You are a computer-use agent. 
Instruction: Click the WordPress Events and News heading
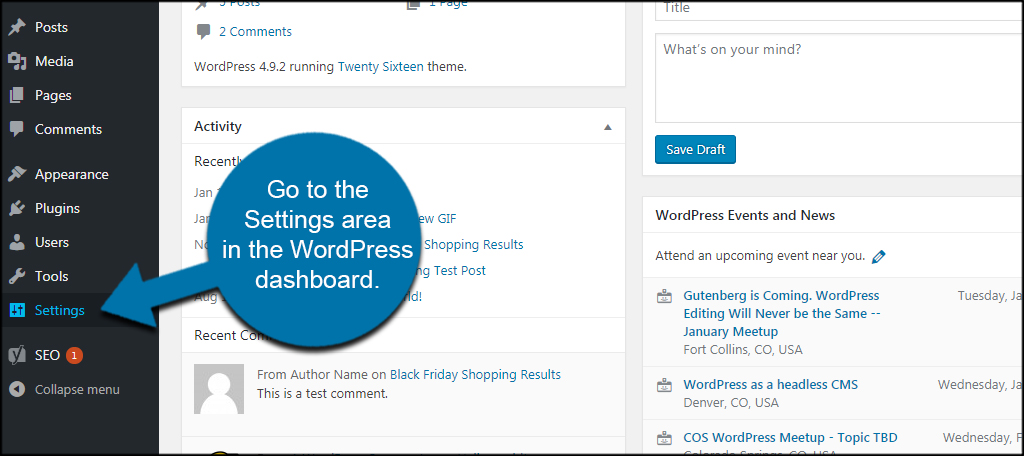pos(745,215)
